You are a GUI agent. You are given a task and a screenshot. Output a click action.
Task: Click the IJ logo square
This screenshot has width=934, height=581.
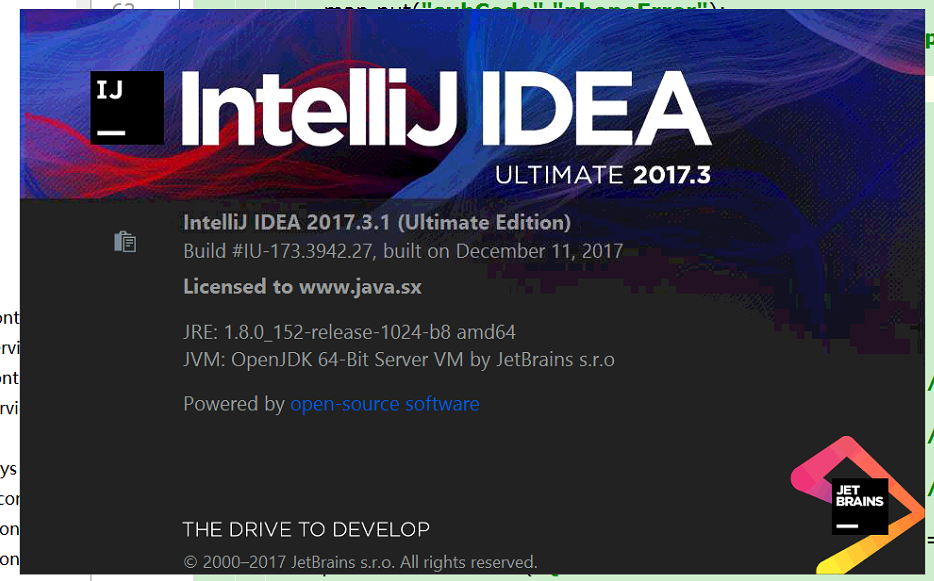(x=127, y=107)
